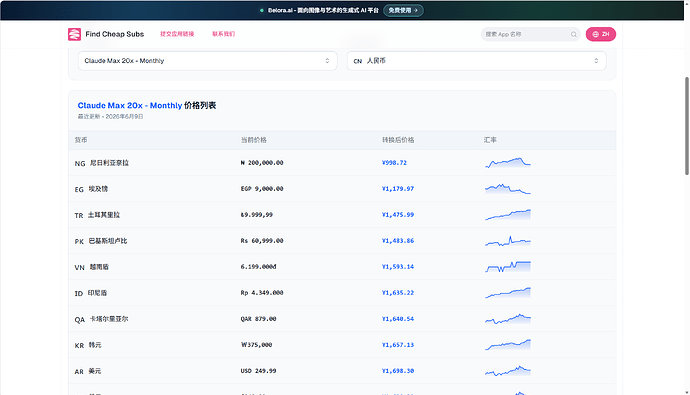Open the QA row exchange rate sparkline

click(x=508, y=319)
